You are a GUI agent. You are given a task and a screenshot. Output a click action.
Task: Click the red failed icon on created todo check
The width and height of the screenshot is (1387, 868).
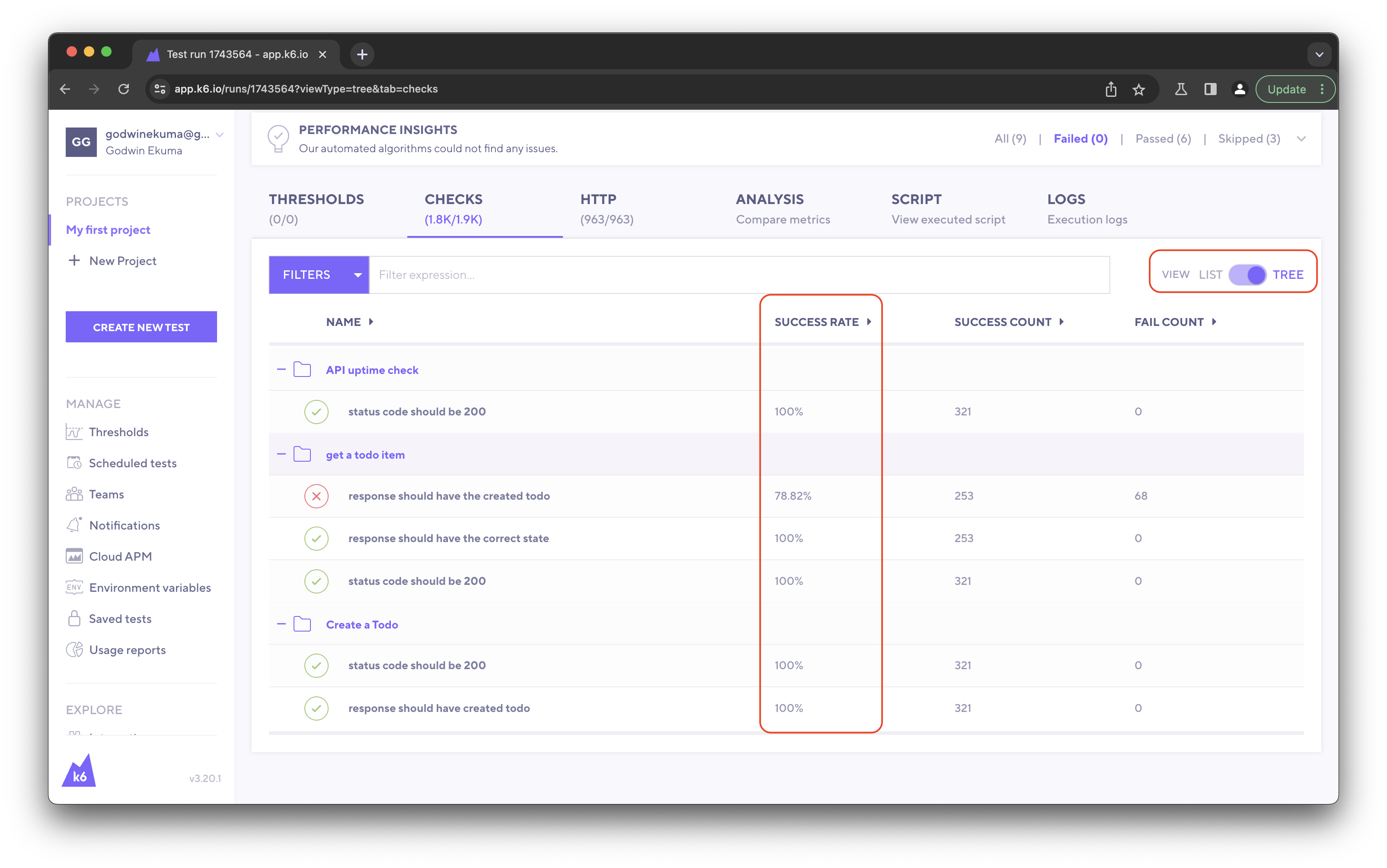[x=316, y=495]
